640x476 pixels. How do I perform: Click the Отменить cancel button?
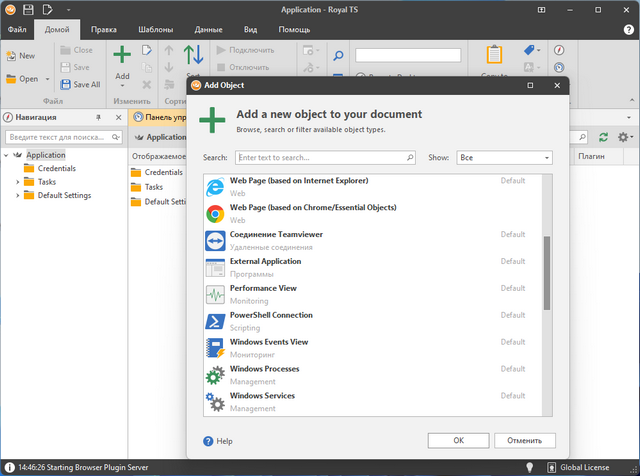[523, 440]
